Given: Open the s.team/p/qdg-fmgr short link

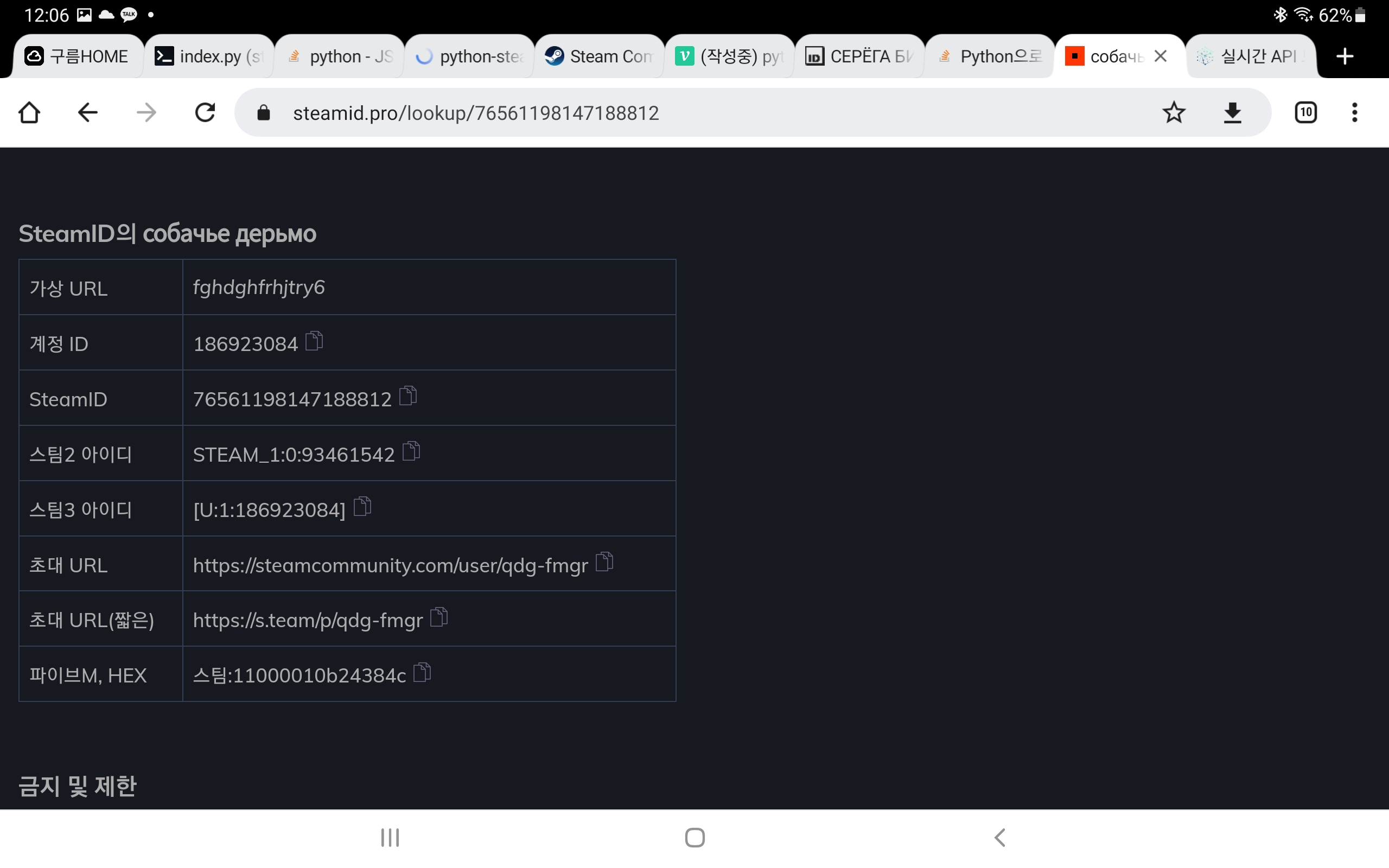Looking at the screenshot, I should coord(308,621).
